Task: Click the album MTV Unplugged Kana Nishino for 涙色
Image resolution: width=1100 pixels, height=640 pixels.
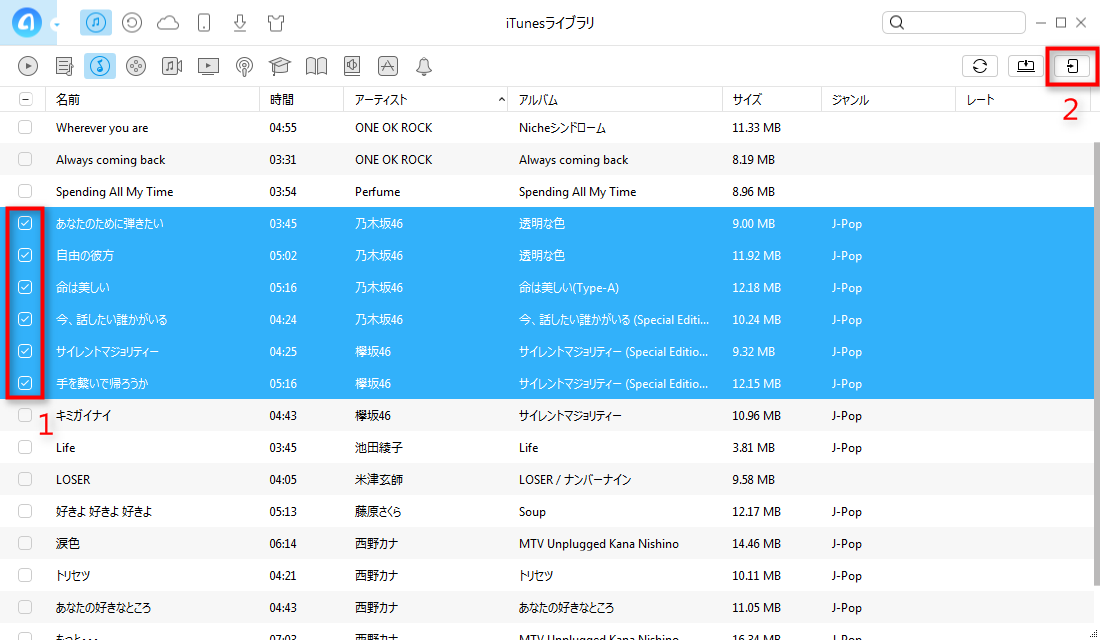Action: click(598, 544)
